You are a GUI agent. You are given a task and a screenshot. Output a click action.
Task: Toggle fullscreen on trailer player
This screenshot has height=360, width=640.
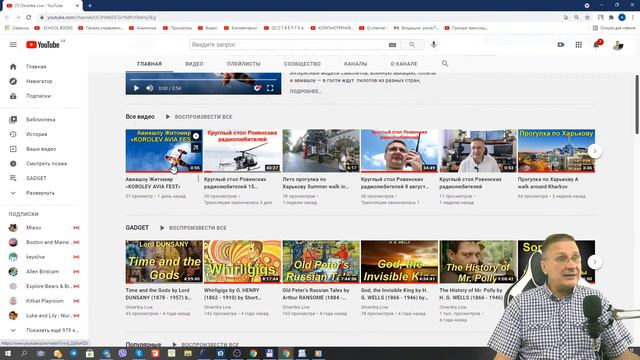[270, 88]
